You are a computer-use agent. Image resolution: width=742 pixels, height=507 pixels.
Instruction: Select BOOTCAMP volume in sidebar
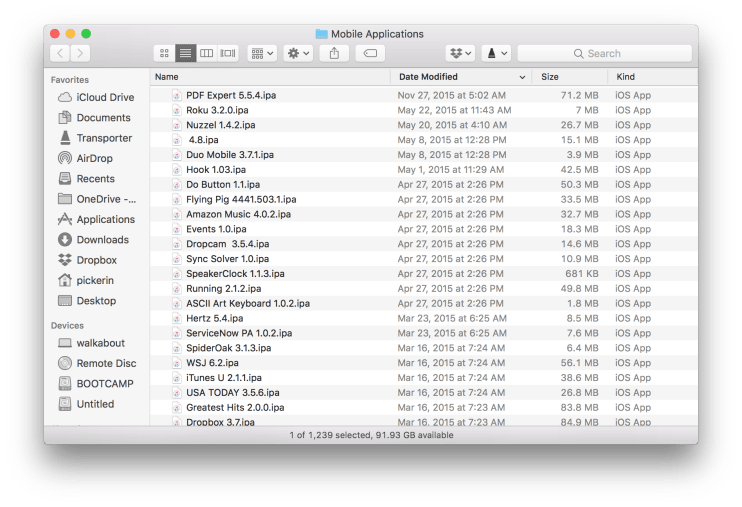(x=96, y=383)
